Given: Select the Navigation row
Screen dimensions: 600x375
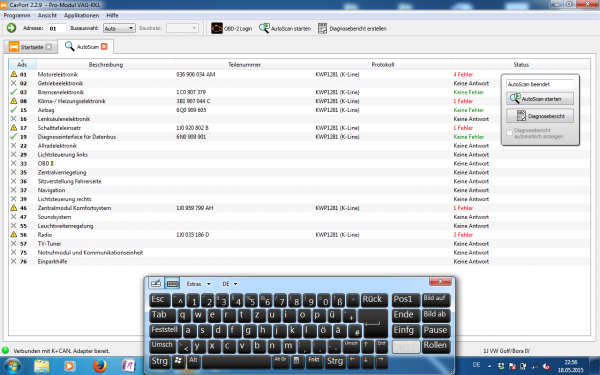Looking at the screenshot, I should pos(299,190).
